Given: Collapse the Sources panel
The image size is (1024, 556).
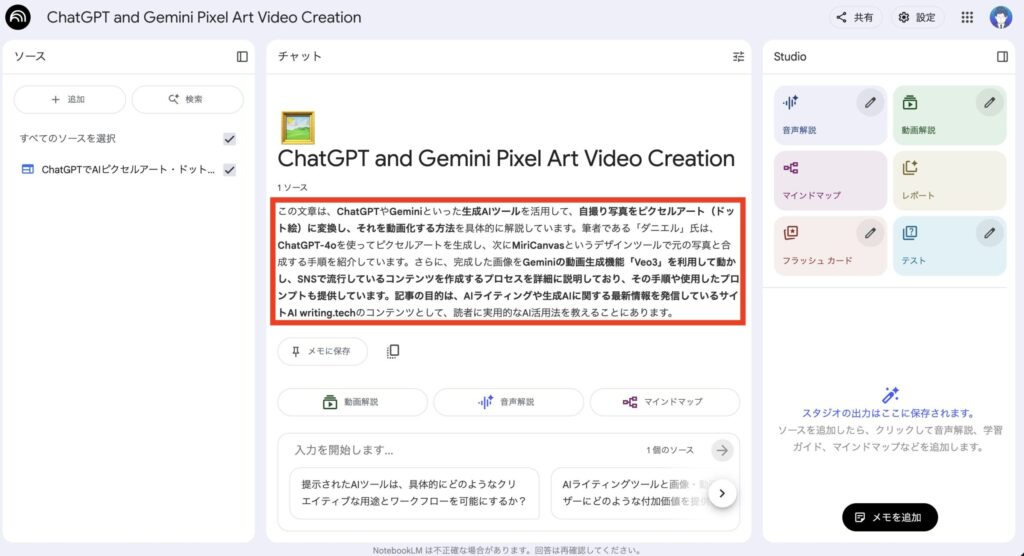Looking at the screenshot, I should coord(242,57).
